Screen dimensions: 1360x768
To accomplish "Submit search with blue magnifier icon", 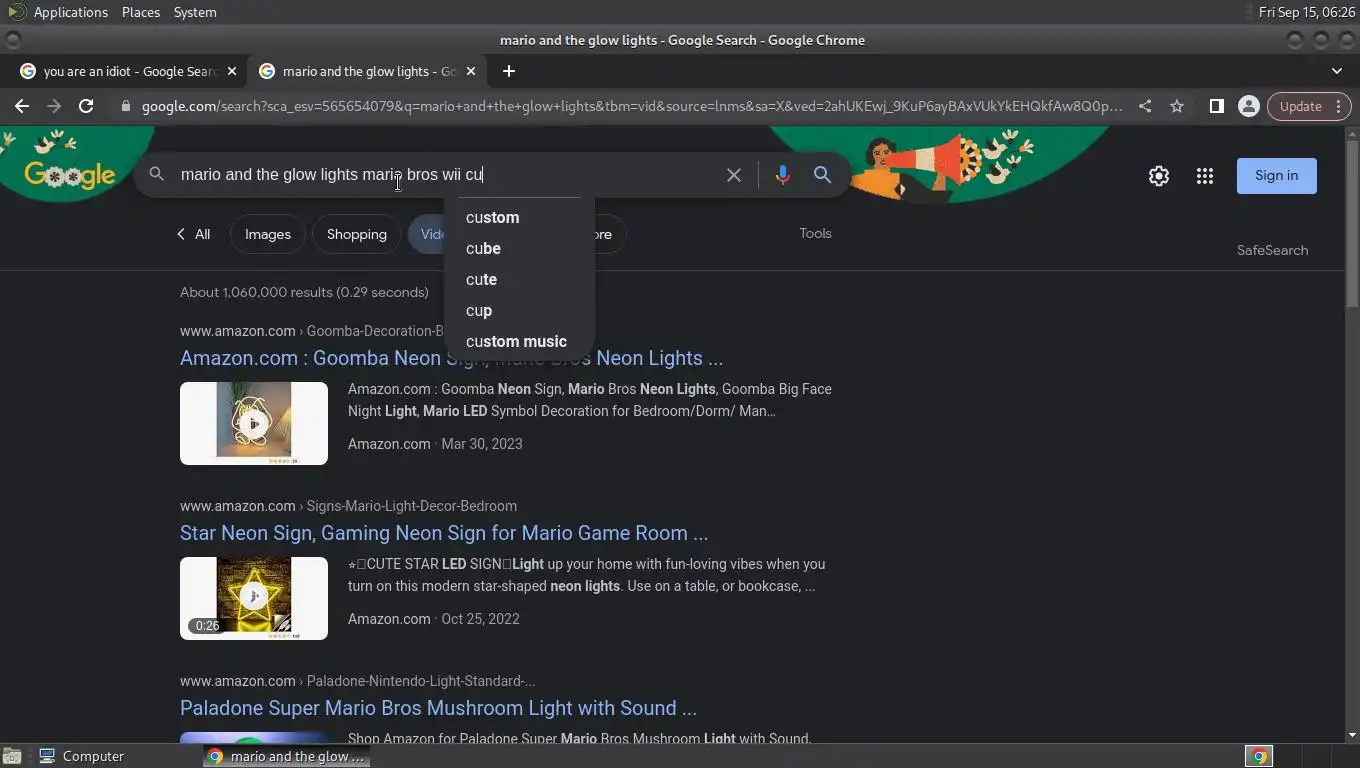I will point(822,175).
